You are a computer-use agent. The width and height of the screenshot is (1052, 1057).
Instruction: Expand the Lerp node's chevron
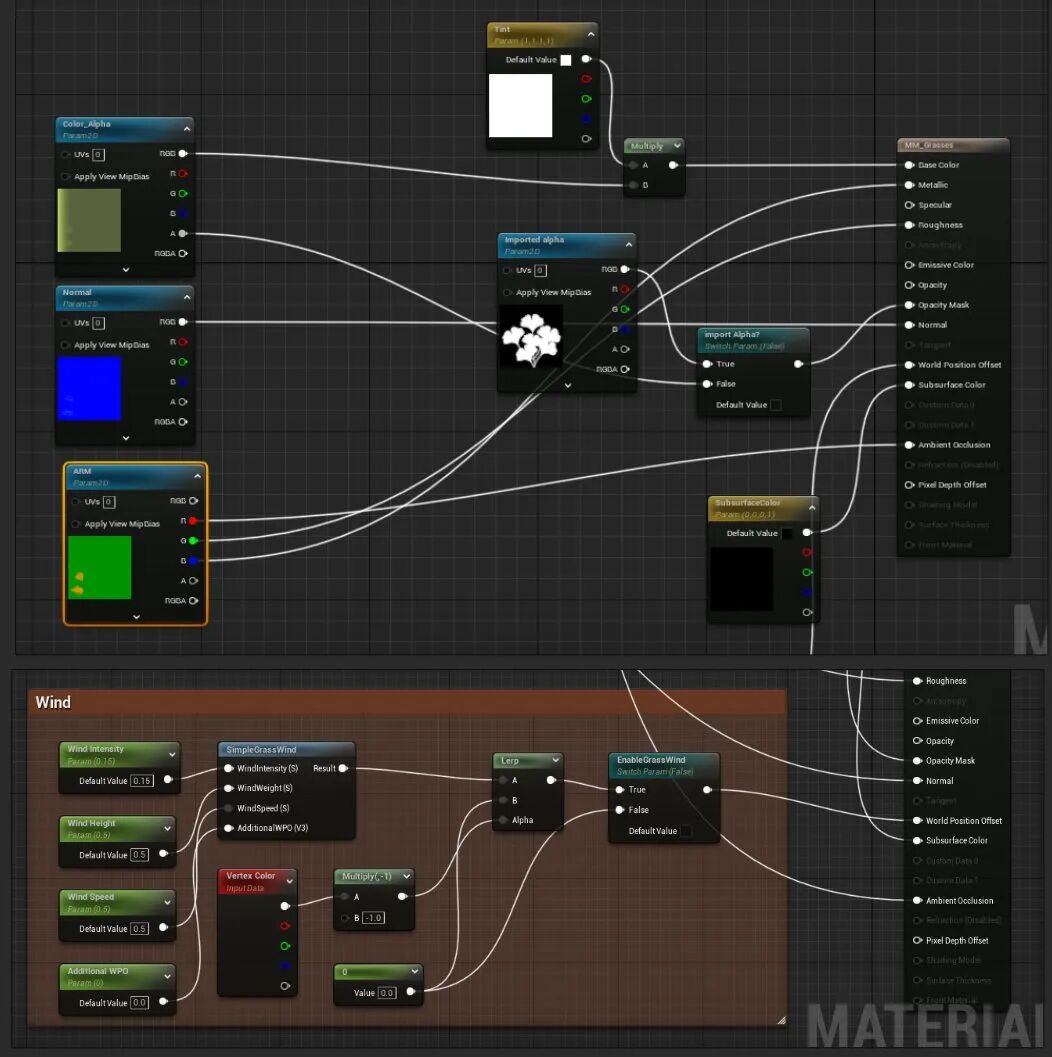(555, 760)
